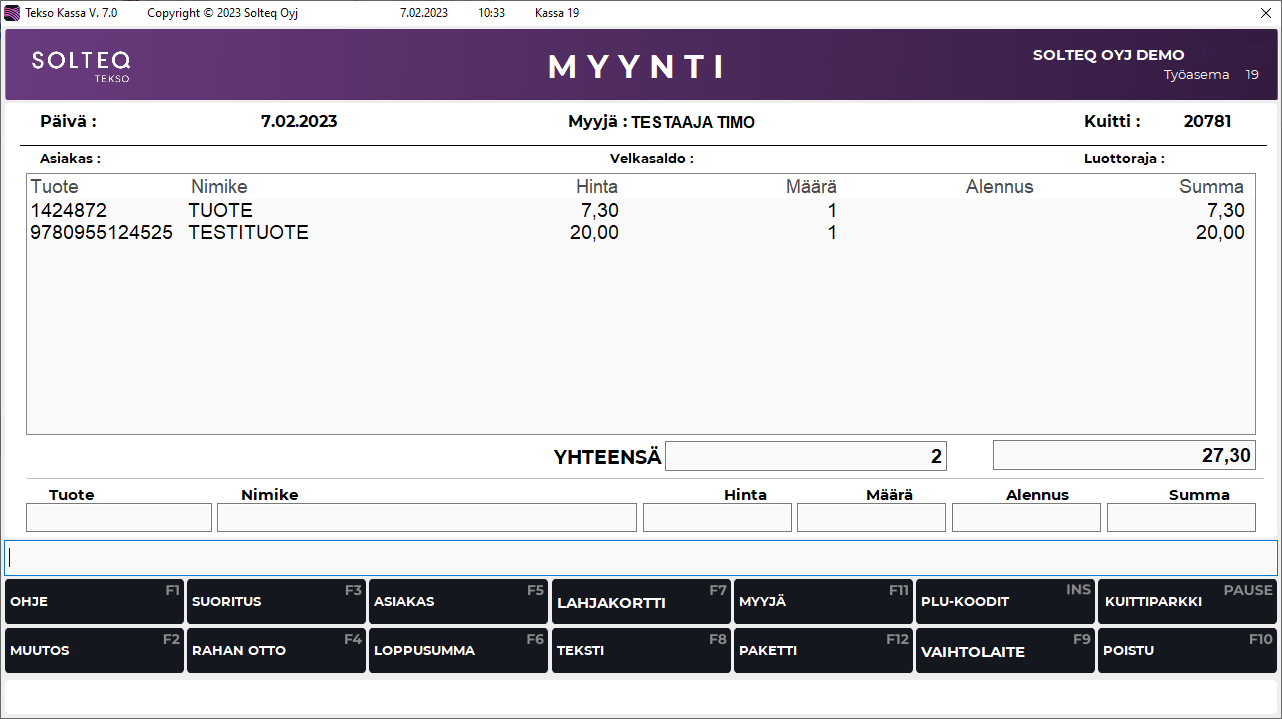Click the MYYJÄ seller button
The image size is (1282, 719).
[x=822, y=602]
